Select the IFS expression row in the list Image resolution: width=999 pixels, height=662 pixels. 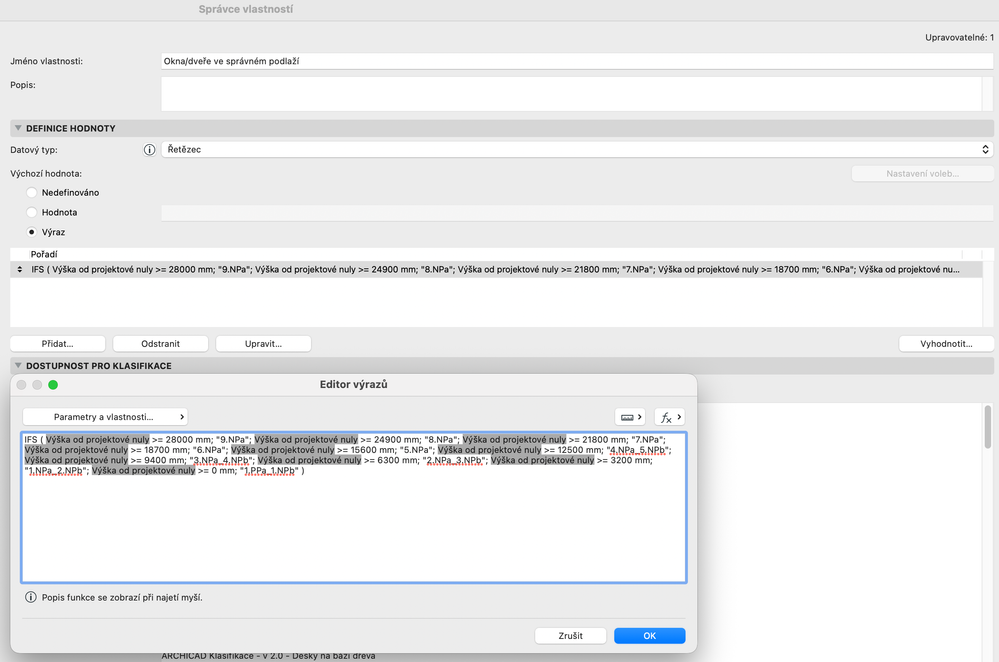(496, 270)
